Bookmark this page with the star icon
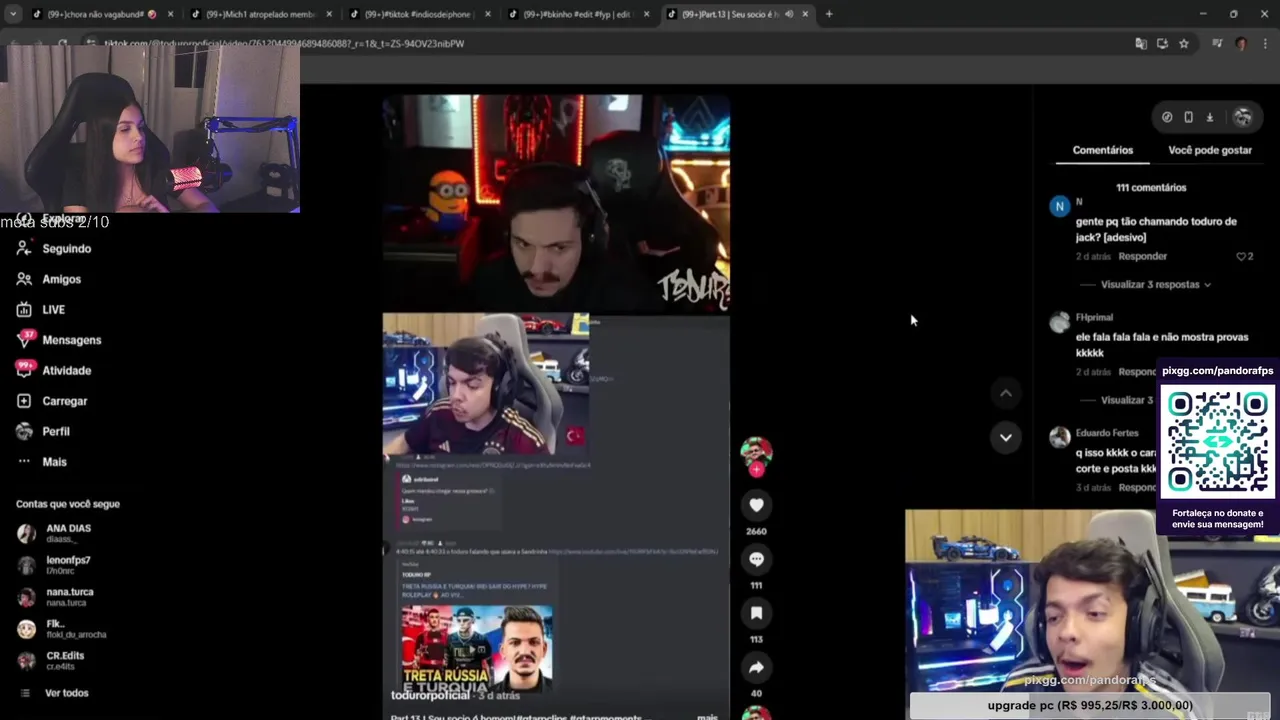Viewport: 1280px width, 720px height. coord(1184,44)
